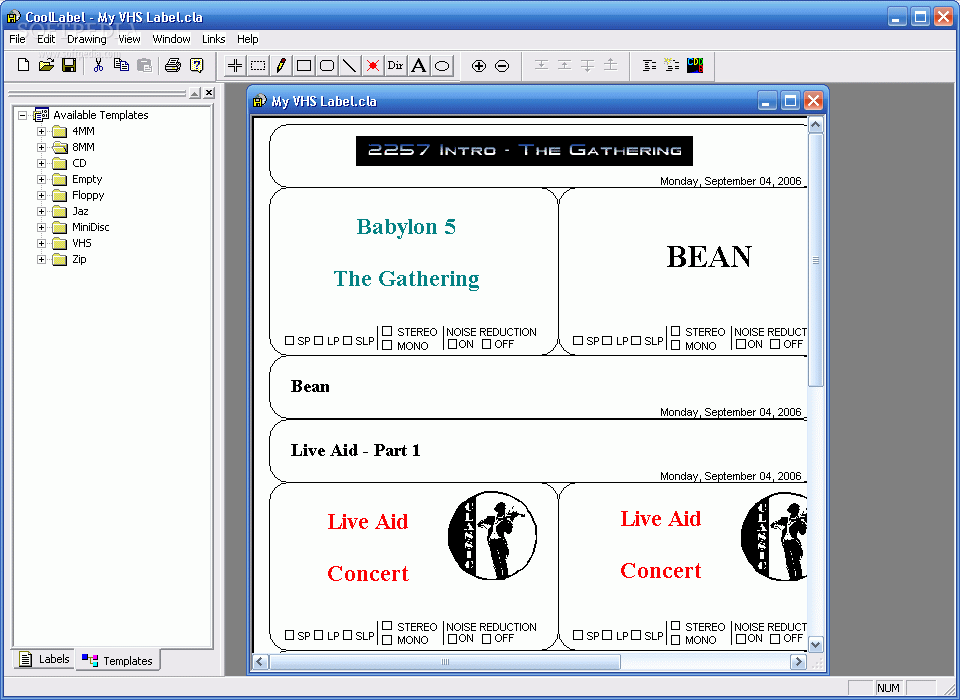Screen dimensions: 960x700
Task: Copy the selected object
Action: [121, 65]
